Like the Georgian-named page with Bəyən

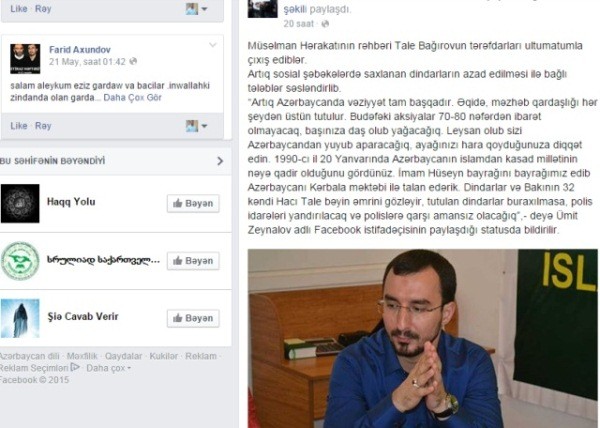click(x=193, y=261)
